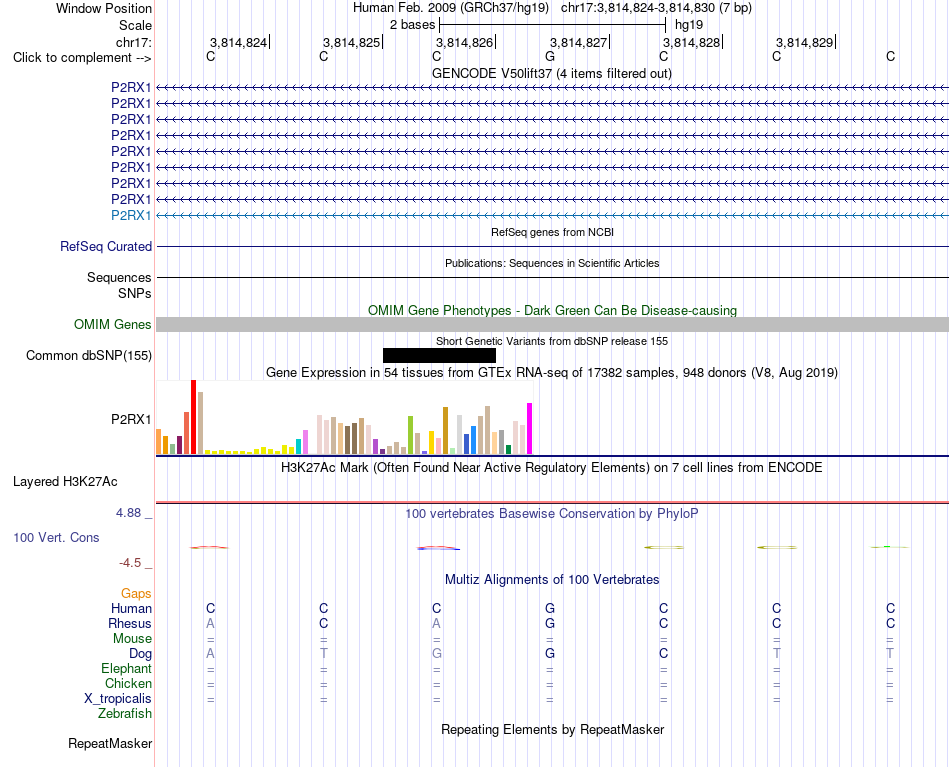Screen dimensions: 950x767
Task: Click the gray OMIM Genes bar
Action: pyautogui.click(x=552, y=325)
